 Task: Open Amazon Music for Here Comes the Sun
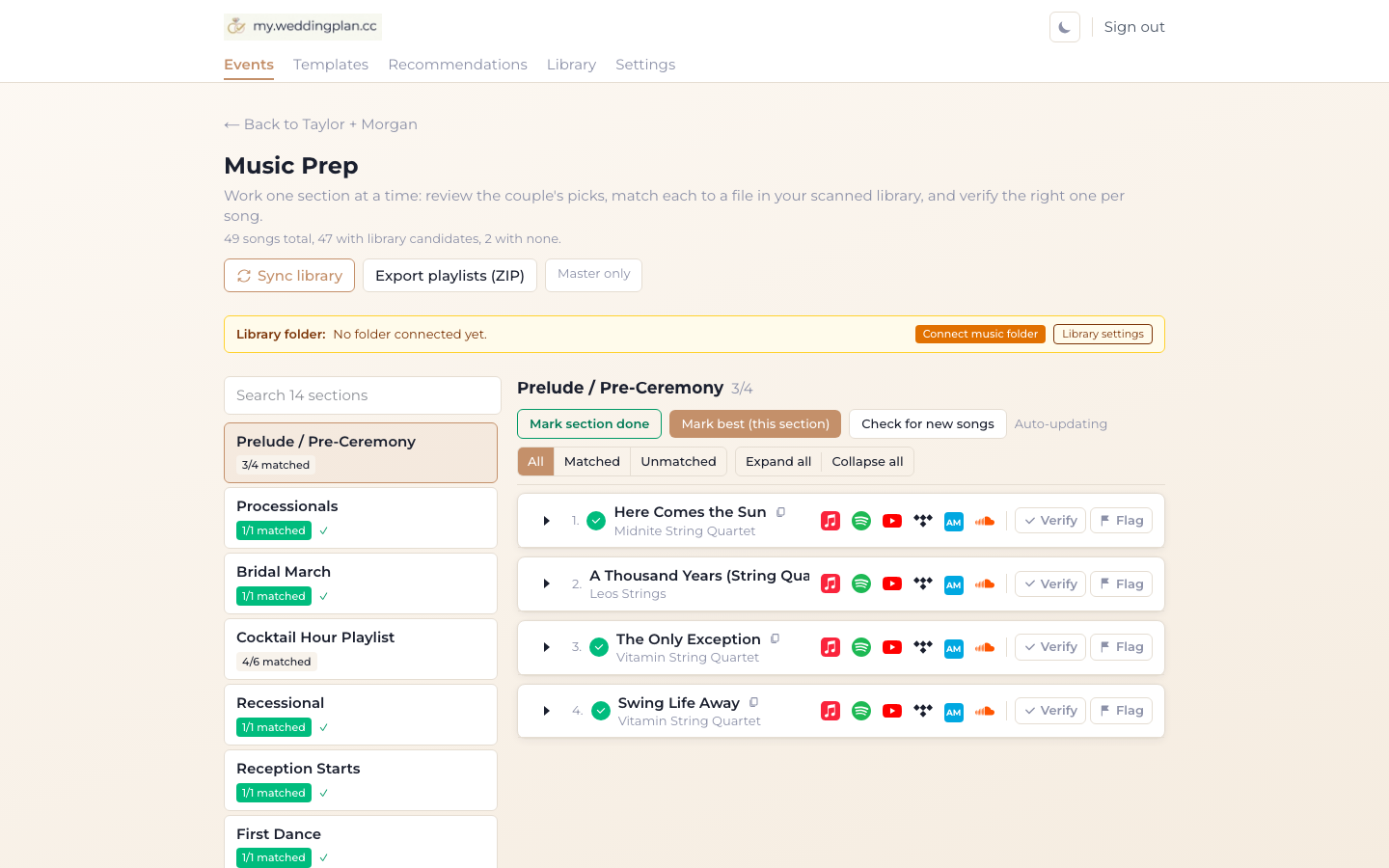pyautogui.click(x=954, y=522)
